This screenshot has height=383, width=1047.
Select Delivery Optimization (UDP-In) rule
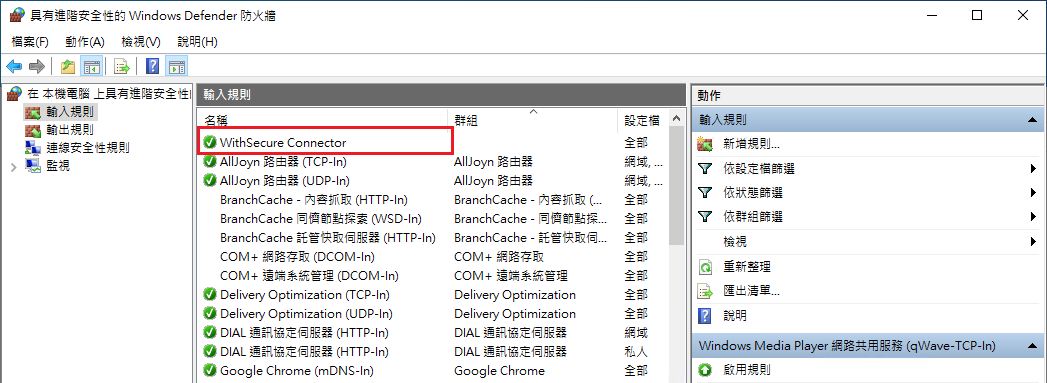(x=306, y=314)
